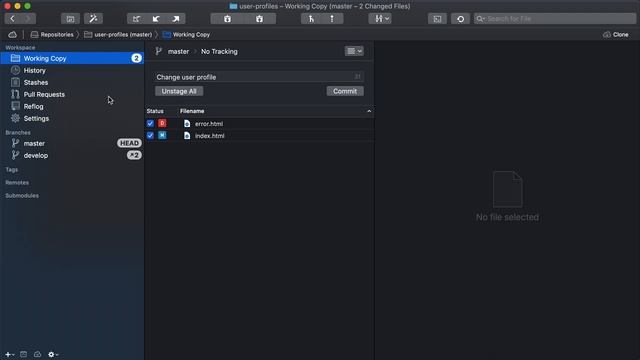This screenshot has height=360, width=640.
Task: Open the bottom bar gear dropdown
Action: (x=53, y=354)
